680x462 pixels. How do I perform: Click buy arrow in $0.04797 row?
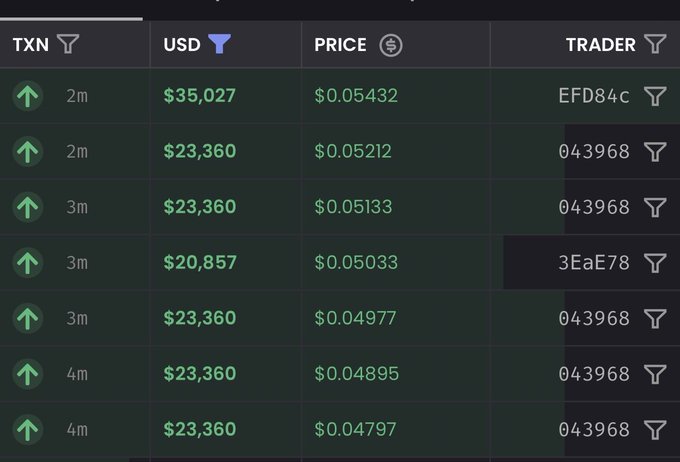click(x=28, y=429)
